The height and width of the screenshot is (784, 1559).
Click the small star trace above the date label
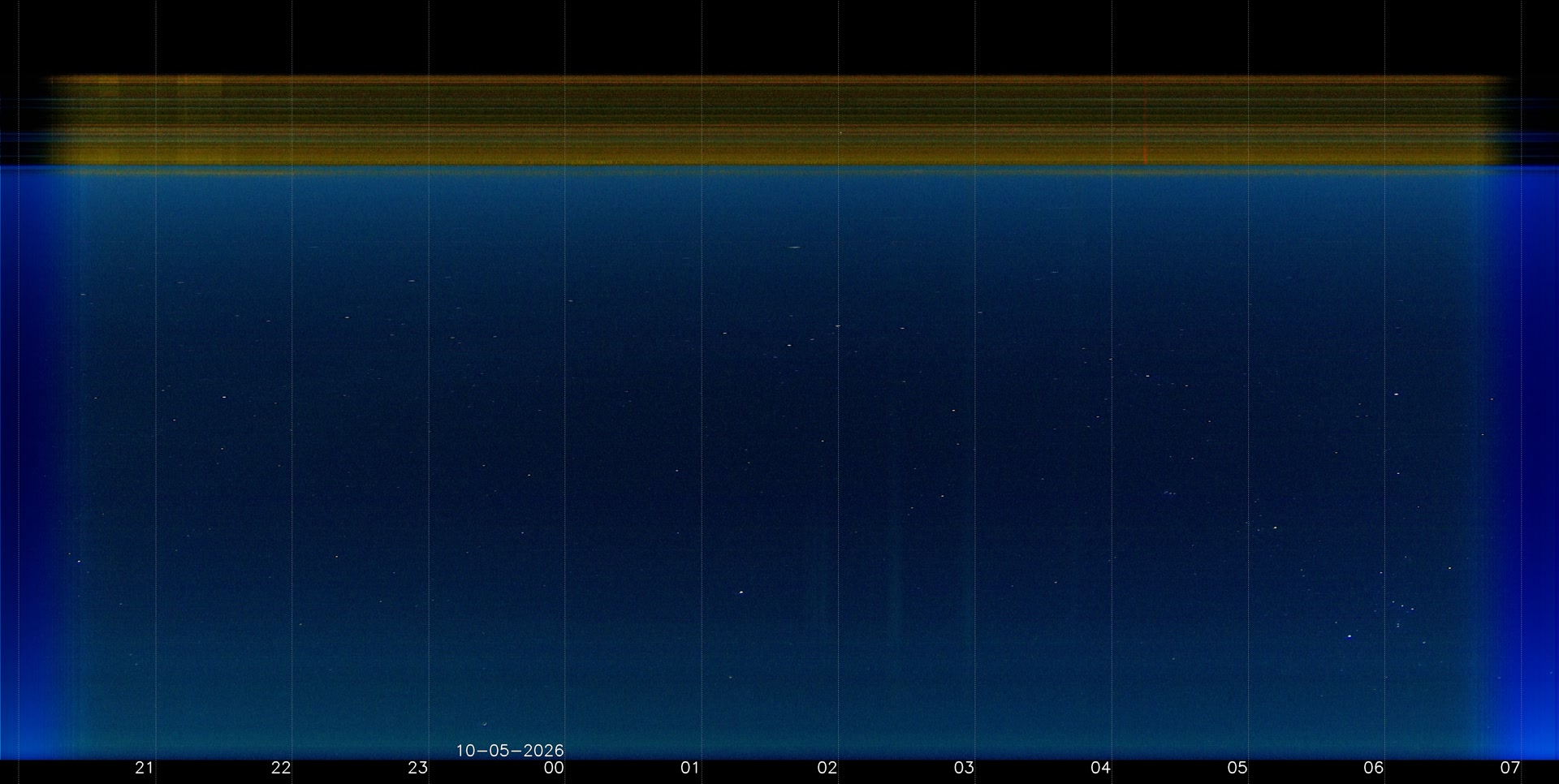(x=485, y=724)
